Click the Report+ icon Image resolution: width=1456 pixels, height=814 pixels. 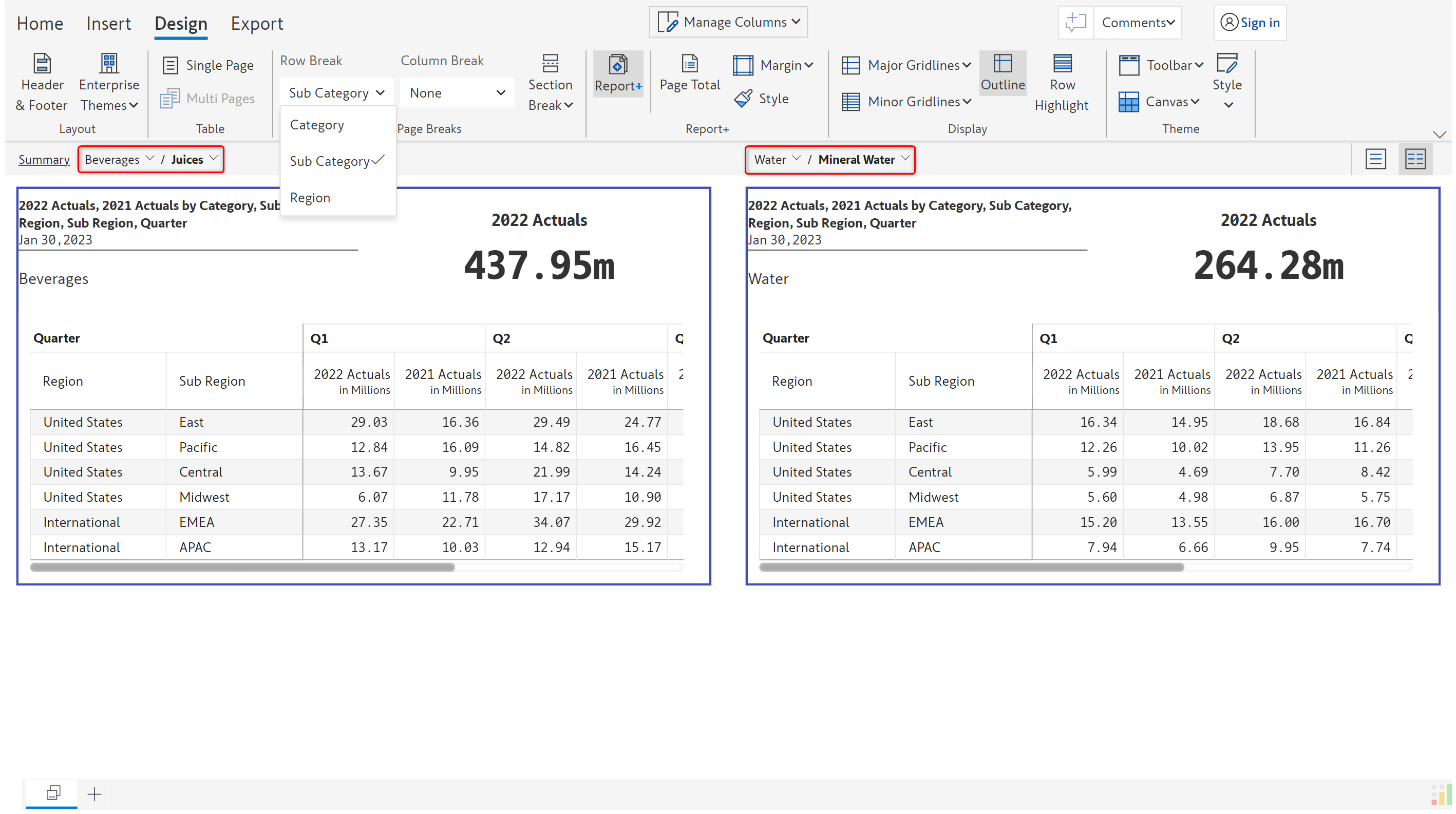click(617, 64)
